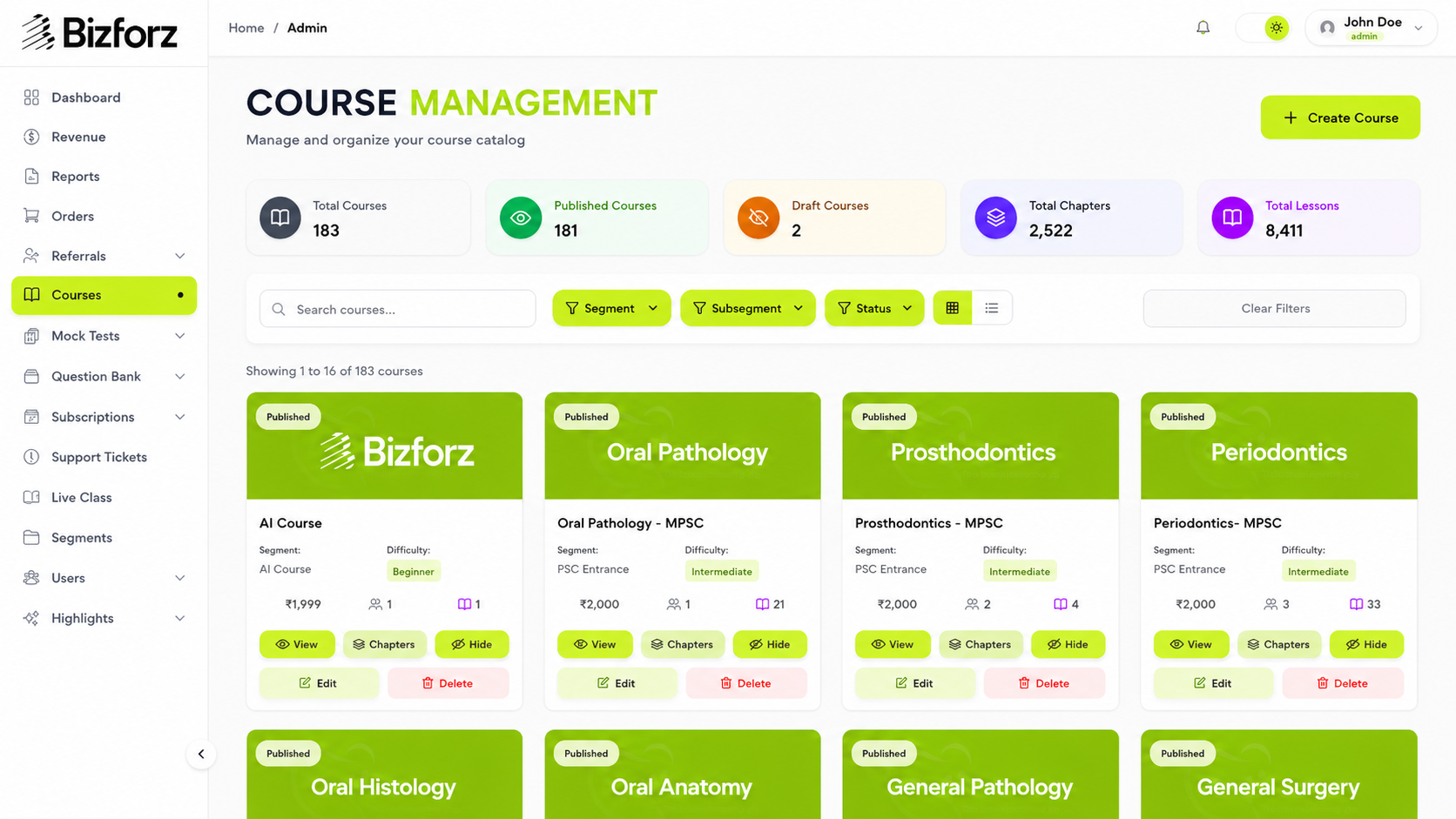
Task: Delete the Oral Pathology - MPSC course
Action: coord(746,683)
